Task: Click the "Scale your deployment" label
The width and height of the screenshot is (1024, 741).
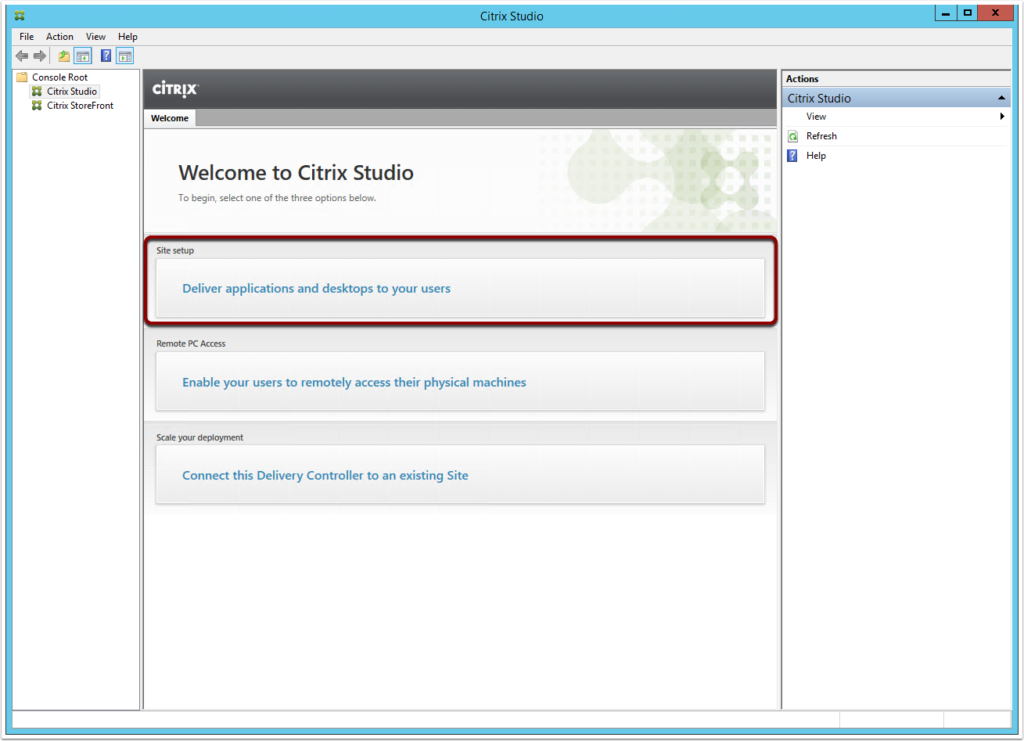Action: click(x=199, y=437)
